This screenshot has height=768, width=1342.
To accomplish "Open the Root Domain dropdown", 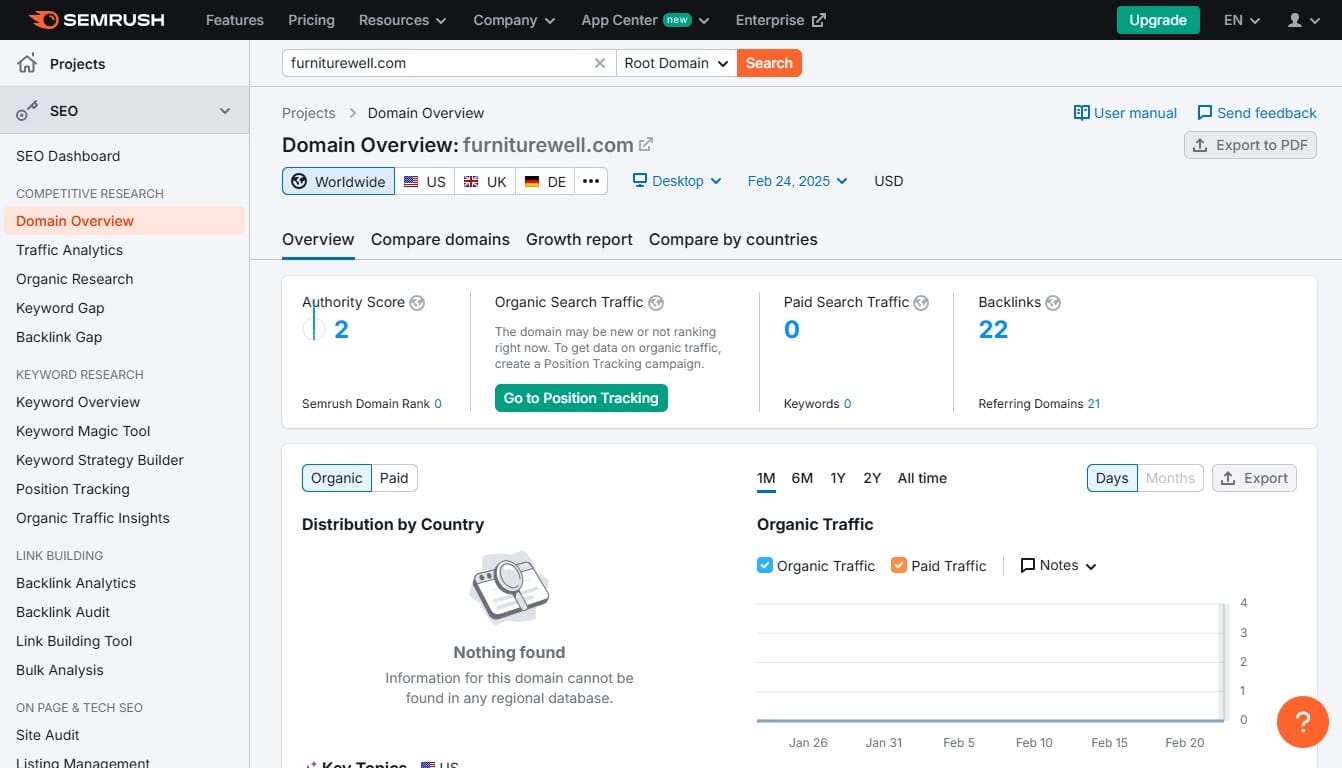I will click(x=677, y=63).
